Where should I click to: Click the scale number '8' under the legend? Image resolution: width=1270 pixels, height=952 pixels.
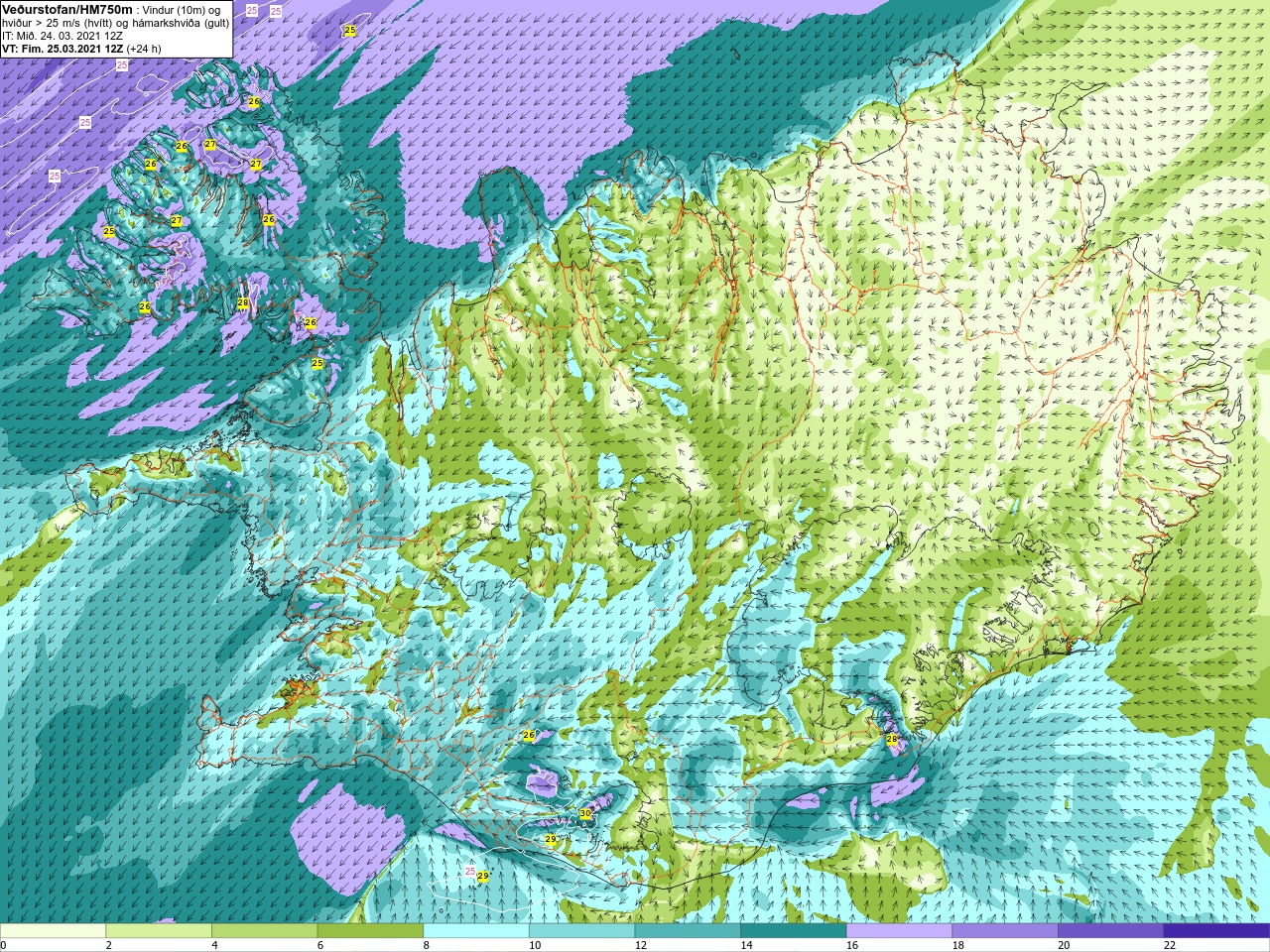pos(427,945)
